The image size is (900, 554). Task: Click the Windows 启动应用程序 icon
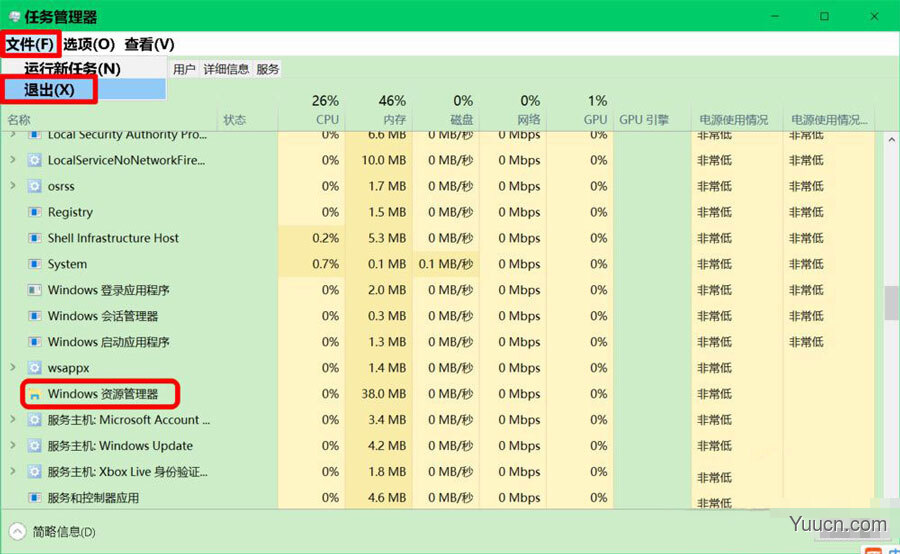(x=34, y=342)
